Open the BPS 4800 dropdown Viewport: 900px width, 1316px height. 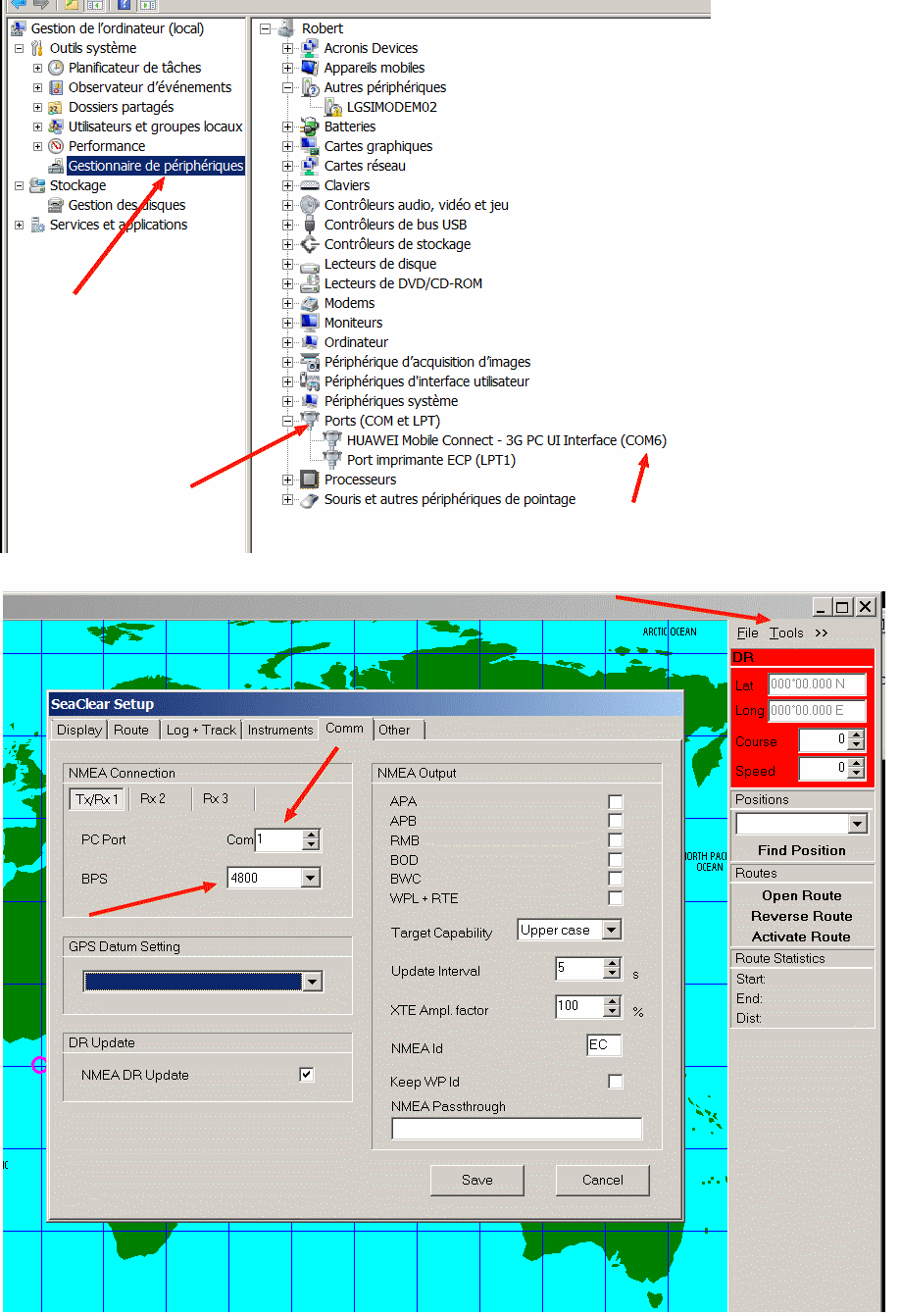click(x=311, y=878)
